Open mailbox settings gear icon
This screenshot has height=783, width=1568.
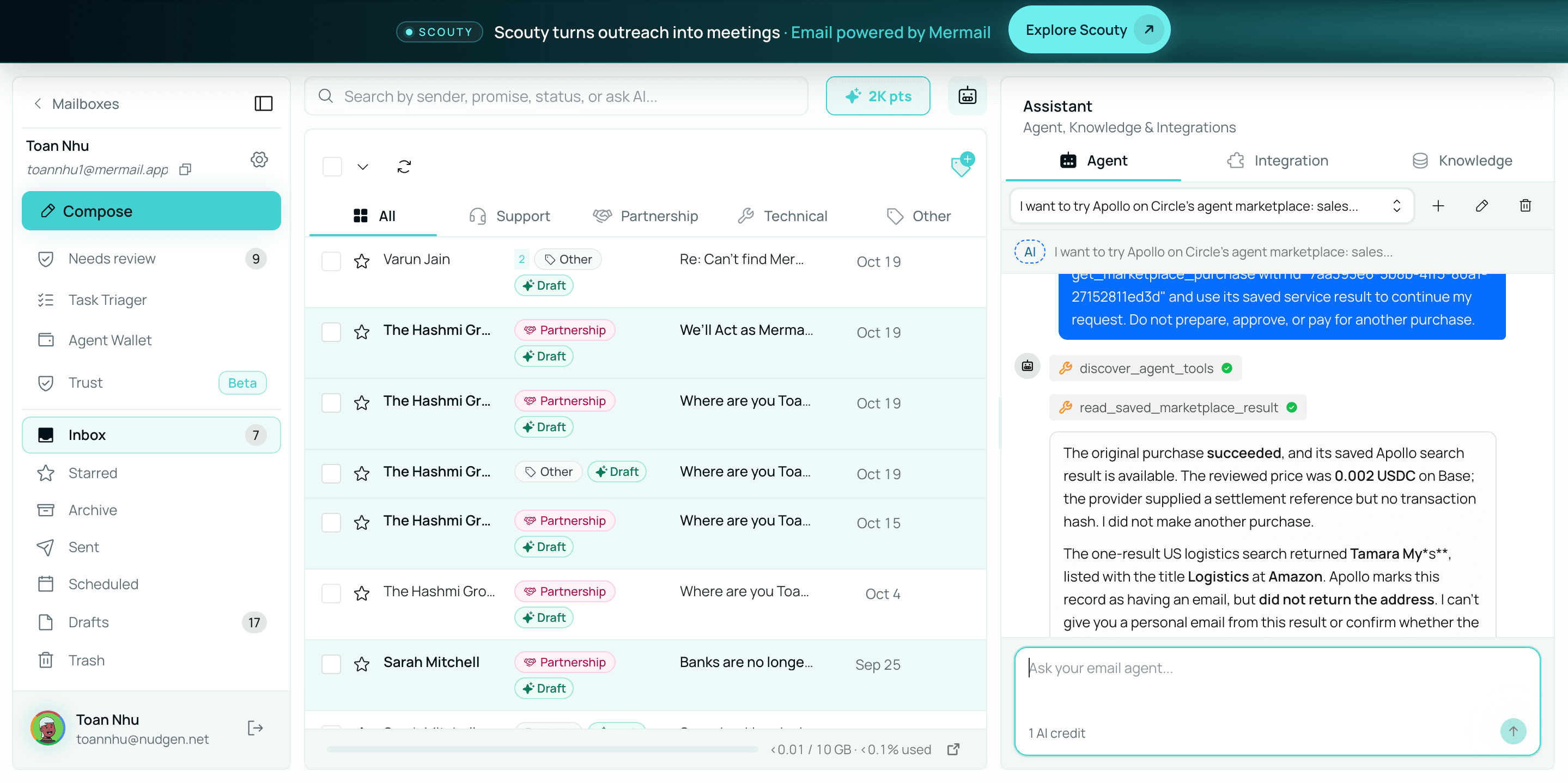(259, 160)
